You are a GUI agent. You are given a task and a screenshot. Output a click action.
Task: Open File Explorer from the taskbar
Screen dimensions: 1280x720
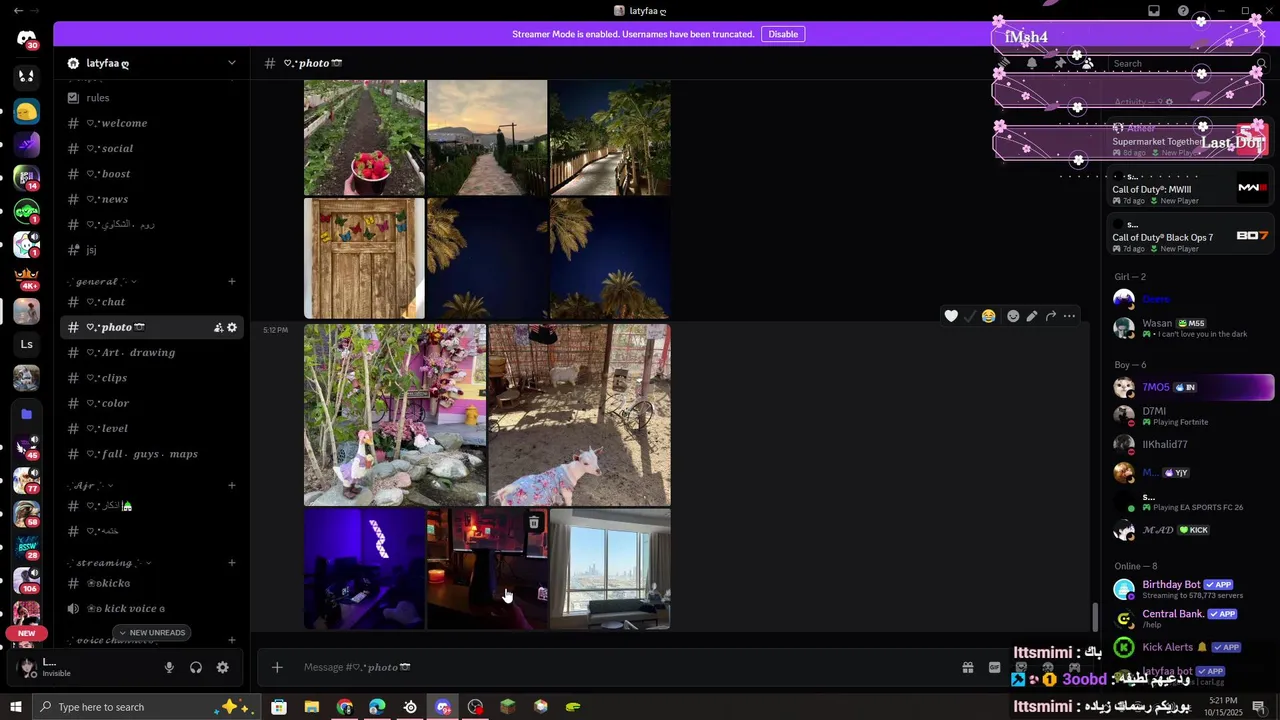click(312, 707)
